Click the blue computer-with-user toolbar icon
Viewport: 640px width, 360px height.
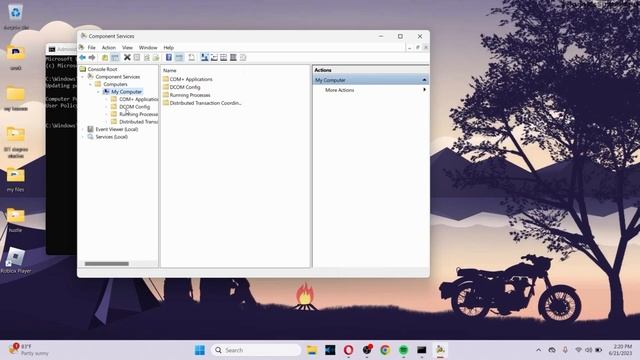coord(204,58)
